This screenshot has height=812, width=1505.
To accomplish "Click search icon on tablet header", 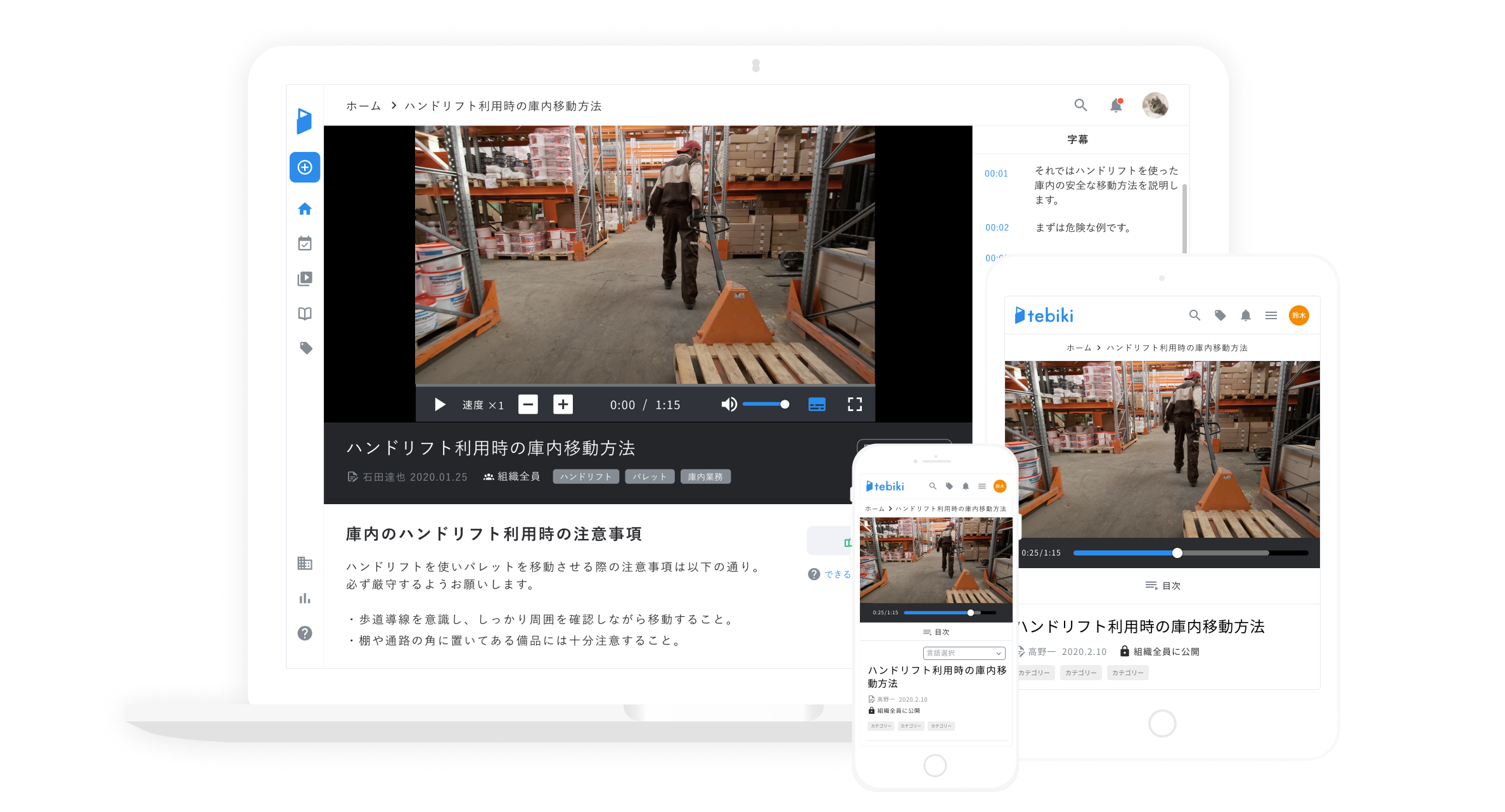I will point(1194,315).
